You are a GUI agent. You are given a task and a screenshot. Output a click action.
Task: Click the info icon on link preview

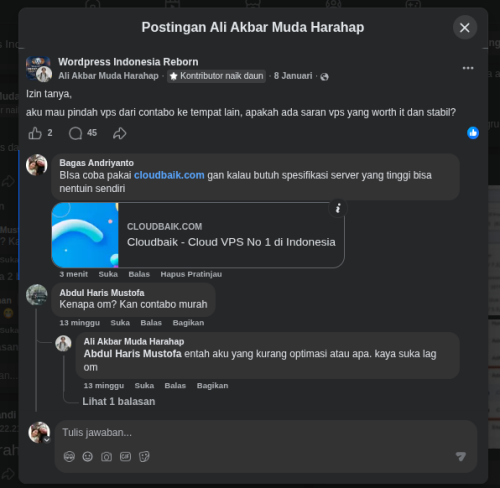click(338, 208)
